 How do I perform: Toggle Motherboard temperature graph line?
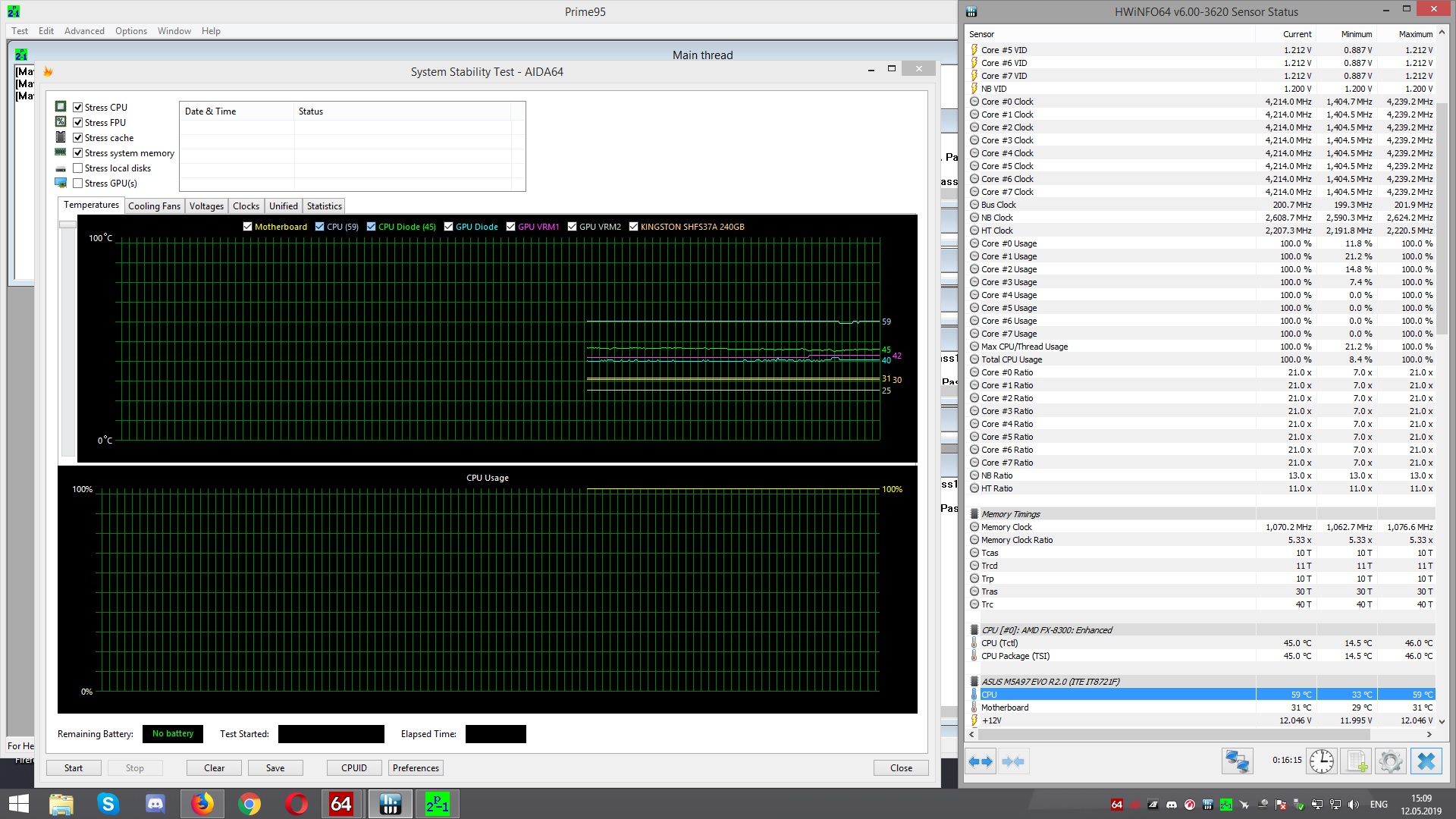[x=247, y=227]
